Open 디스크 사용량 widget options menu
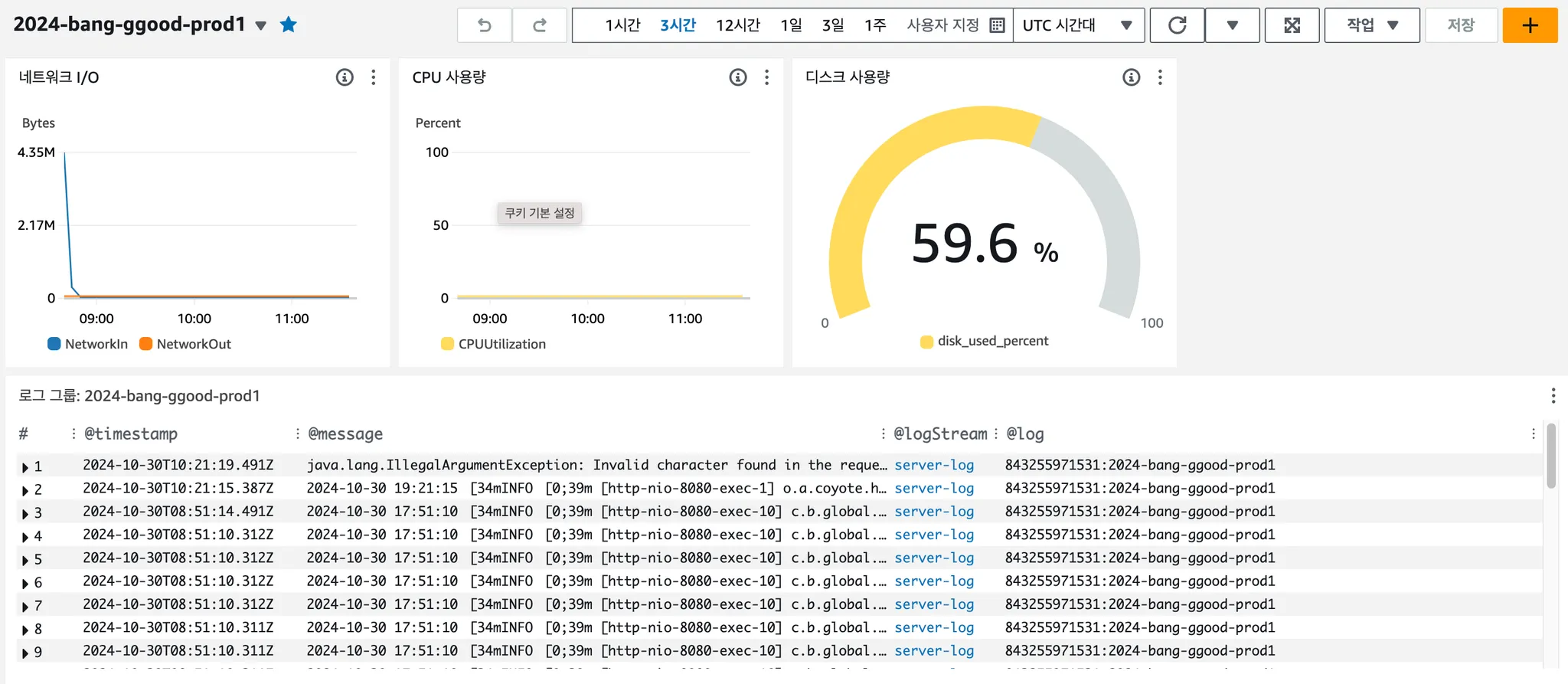The height and width of the screenshot is (684, 1568). pos(1160,77)
